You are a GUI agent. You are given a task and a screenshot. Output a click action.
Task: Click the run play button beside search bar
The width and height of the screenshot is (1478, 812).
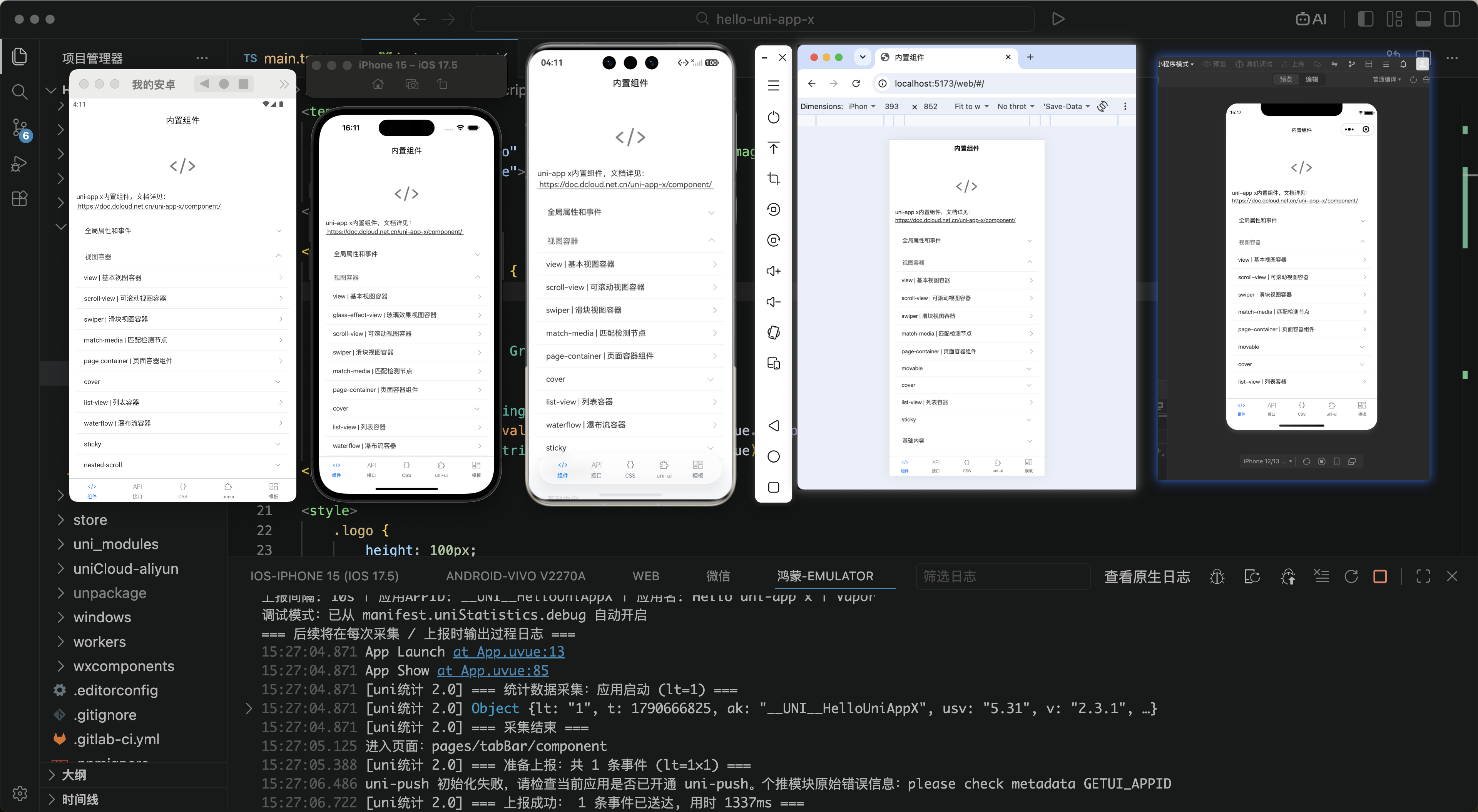[x=1058, y=19]
